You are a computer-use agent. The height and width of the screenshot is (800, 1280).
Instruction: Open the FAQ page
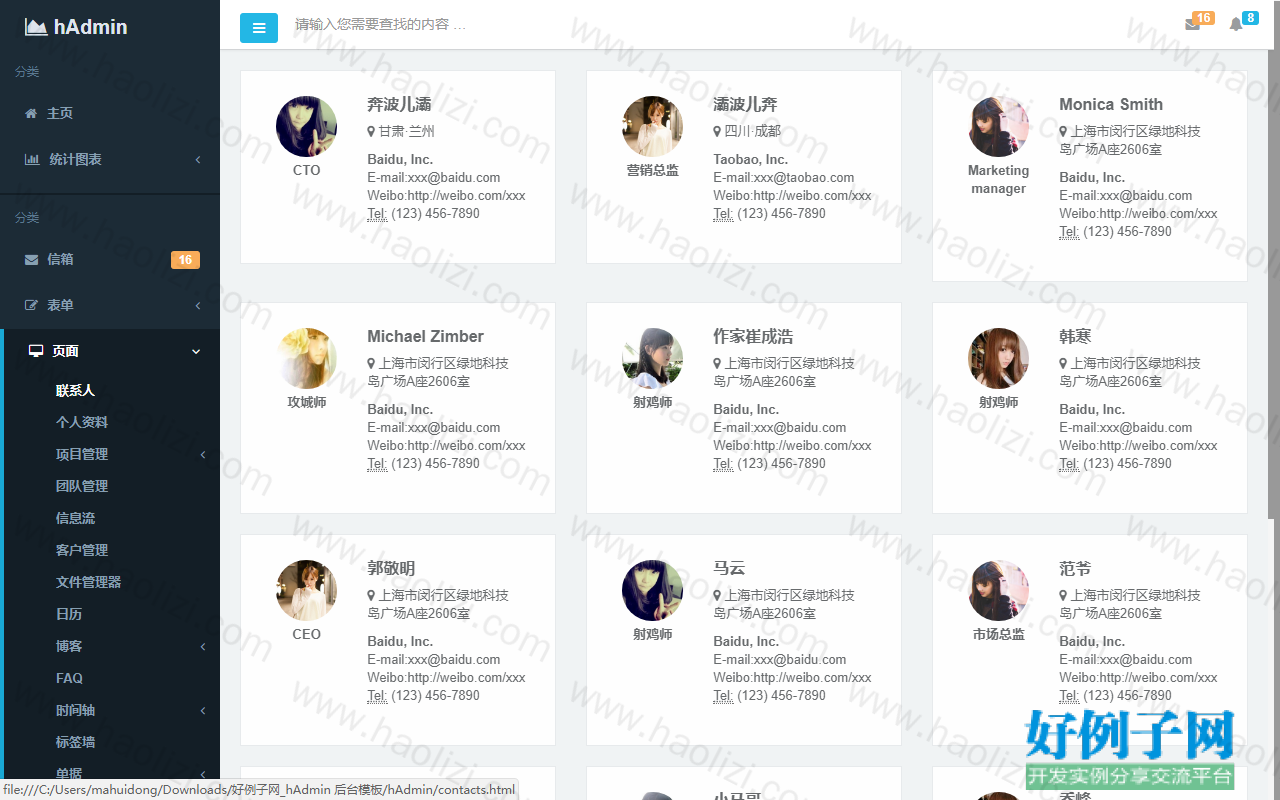point(69,679)
